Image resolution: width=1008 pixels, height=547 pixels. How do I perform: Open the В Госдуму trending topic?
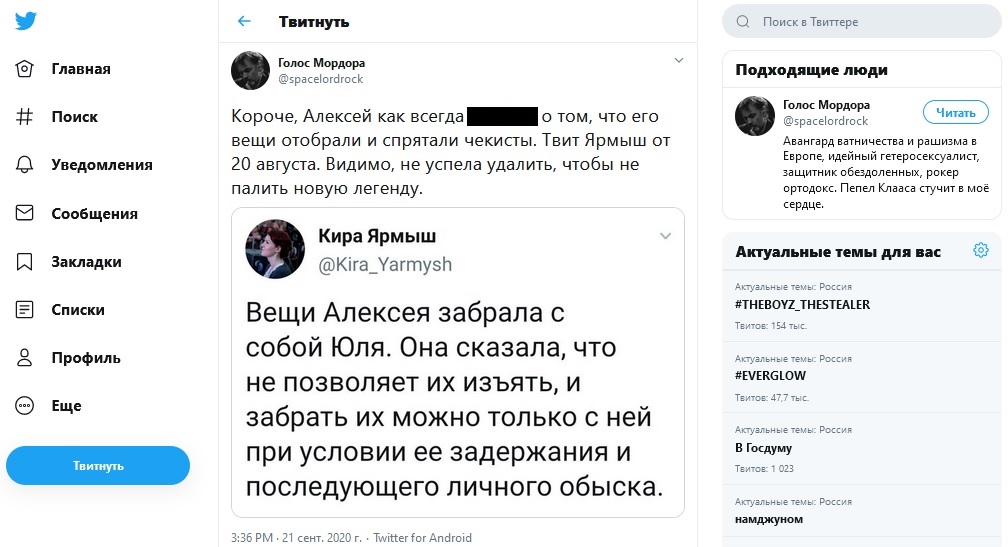coord(763,448)
